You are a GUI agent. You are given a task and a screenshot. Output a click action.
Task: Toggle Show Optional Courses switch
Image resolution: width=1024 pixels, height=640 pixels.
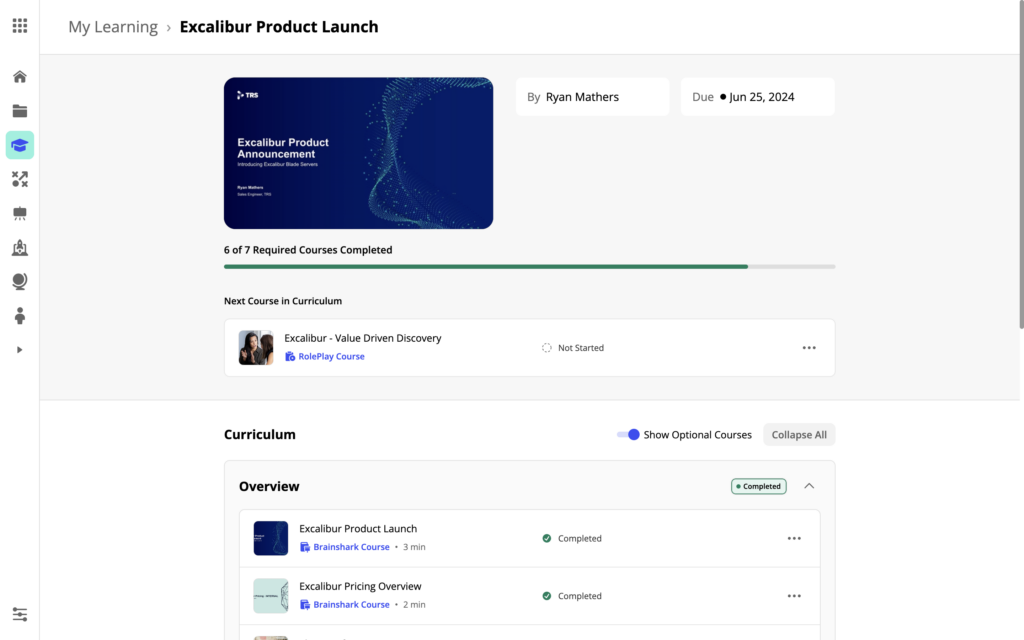click(628, 435)
